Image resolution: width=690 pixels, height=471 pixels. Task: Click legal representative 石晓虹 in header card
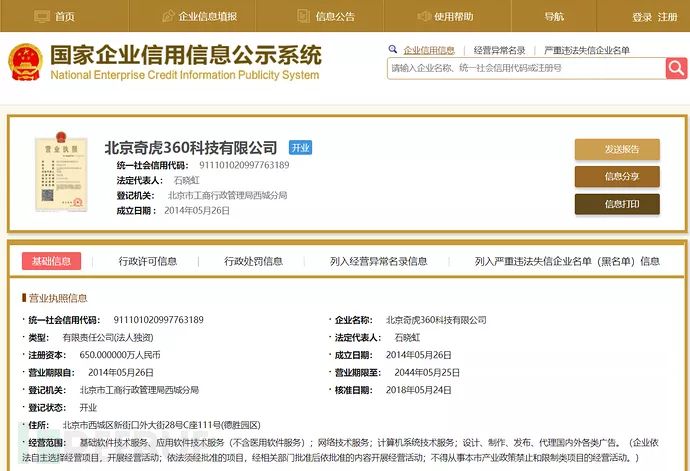(x=187, y=180)
